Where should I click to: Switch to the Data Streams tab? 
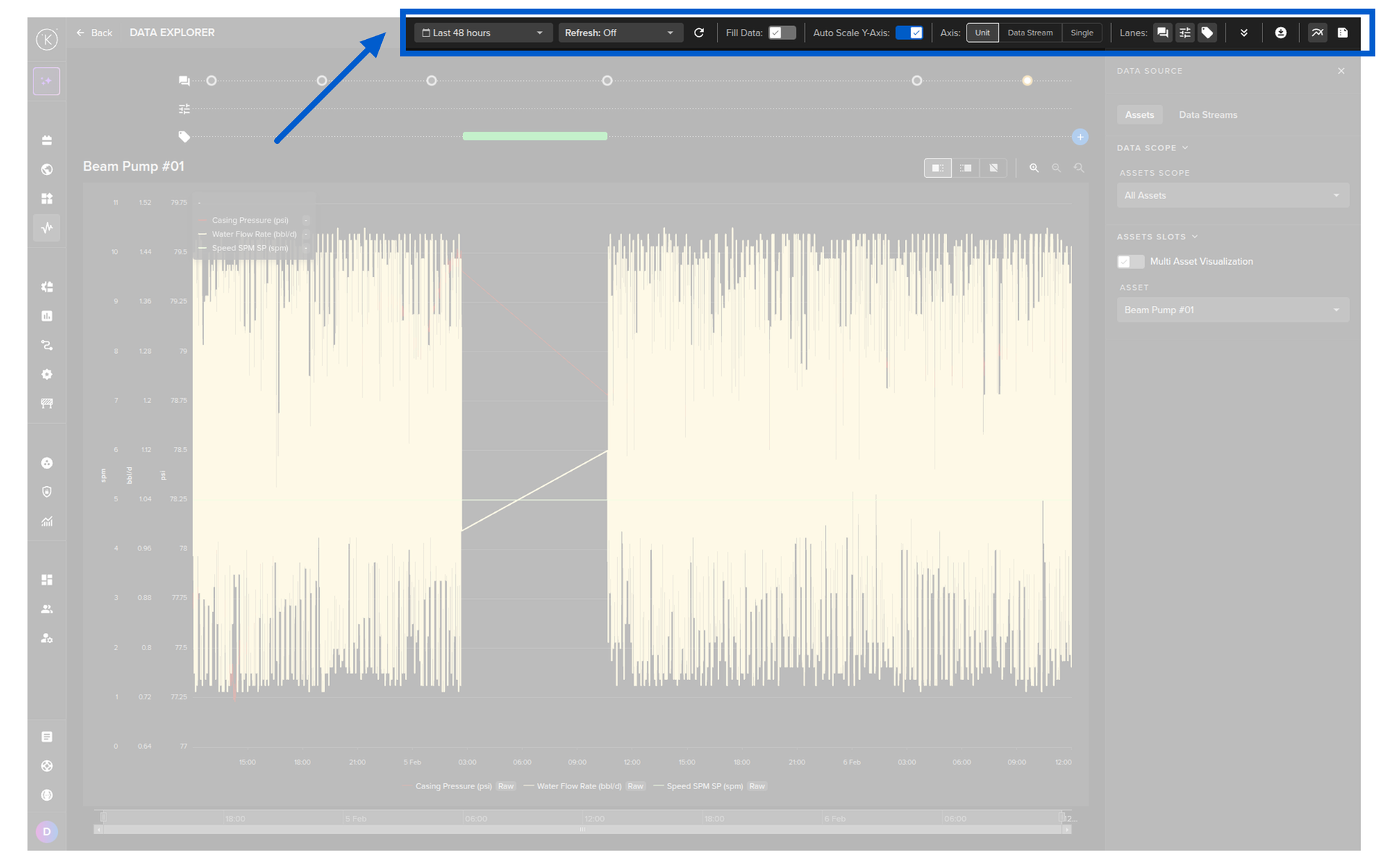[1207, 115]
